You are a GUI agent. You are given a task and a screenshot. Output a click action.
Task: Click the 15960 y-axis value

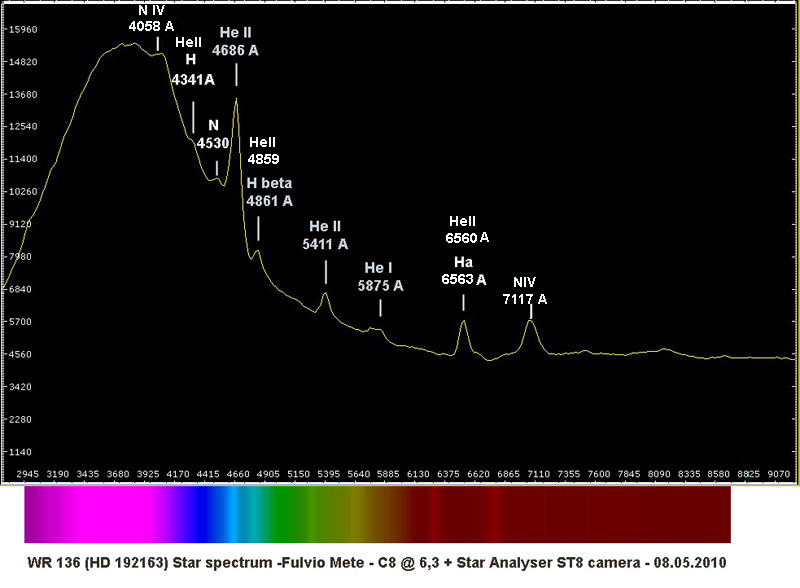23,30
